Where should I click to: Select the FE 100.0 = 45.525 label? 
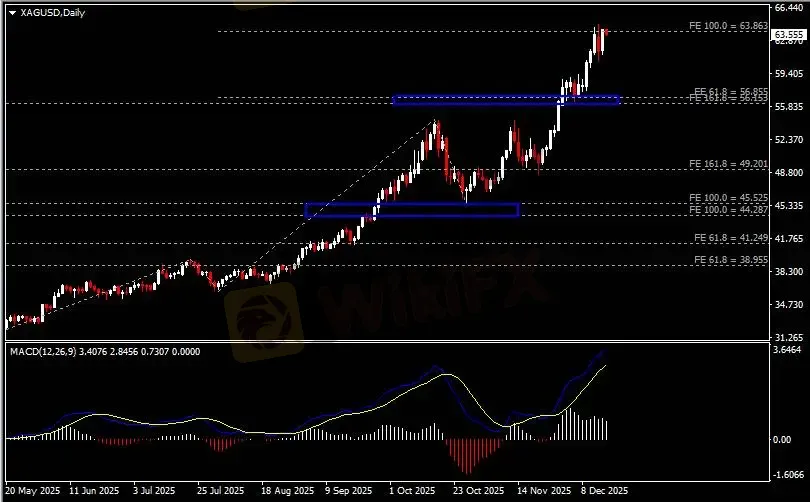pyautogui.click(x=728, y=197)
